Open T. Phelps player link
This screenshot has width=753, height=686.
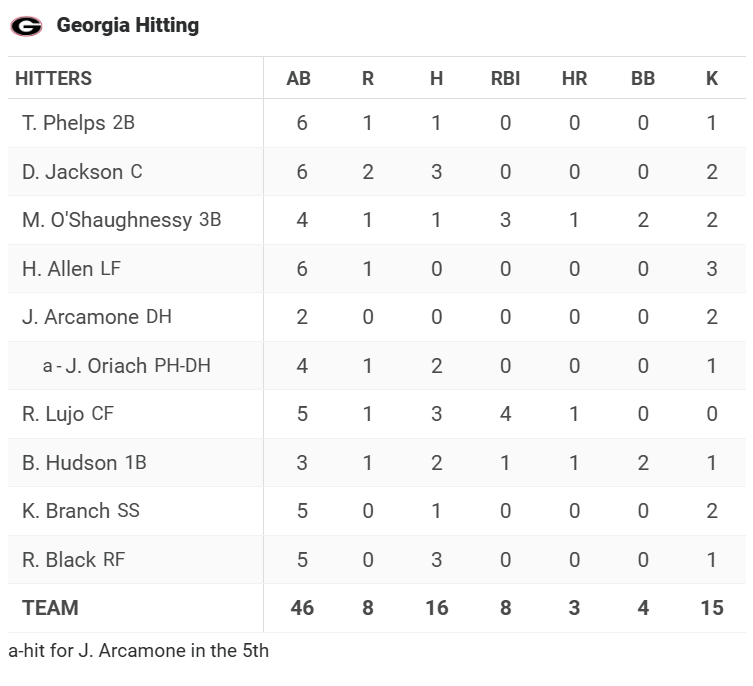(63, 123)
